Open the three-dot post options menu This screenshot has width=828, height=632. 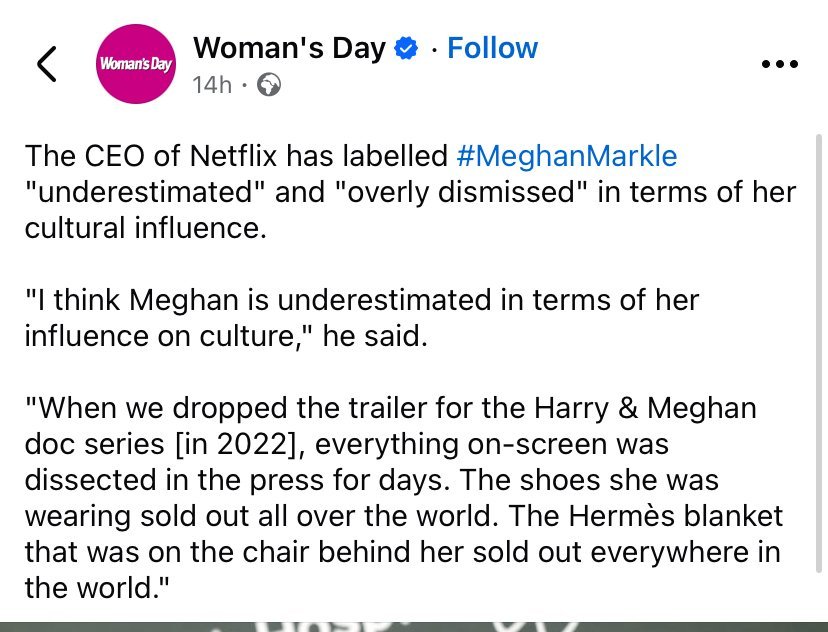click(779, 64)
